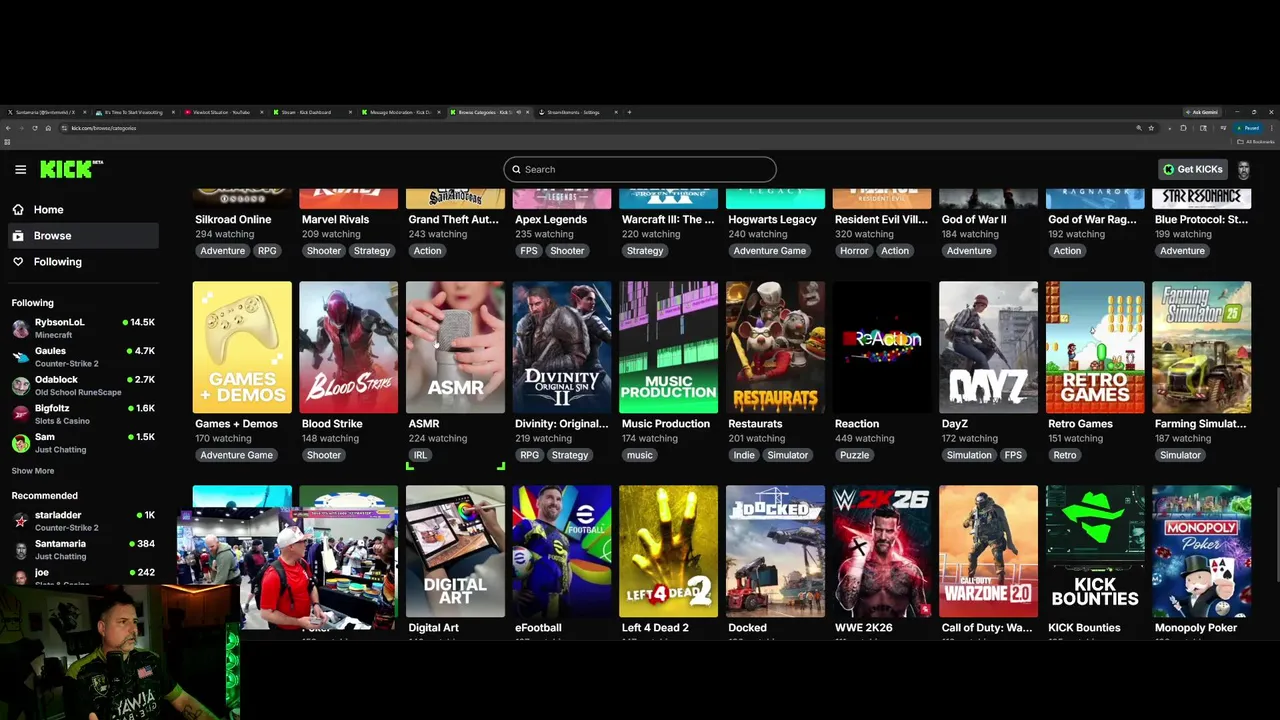
Task: Open Odablock channel avatar in sidebar
Action: point(20,386)
